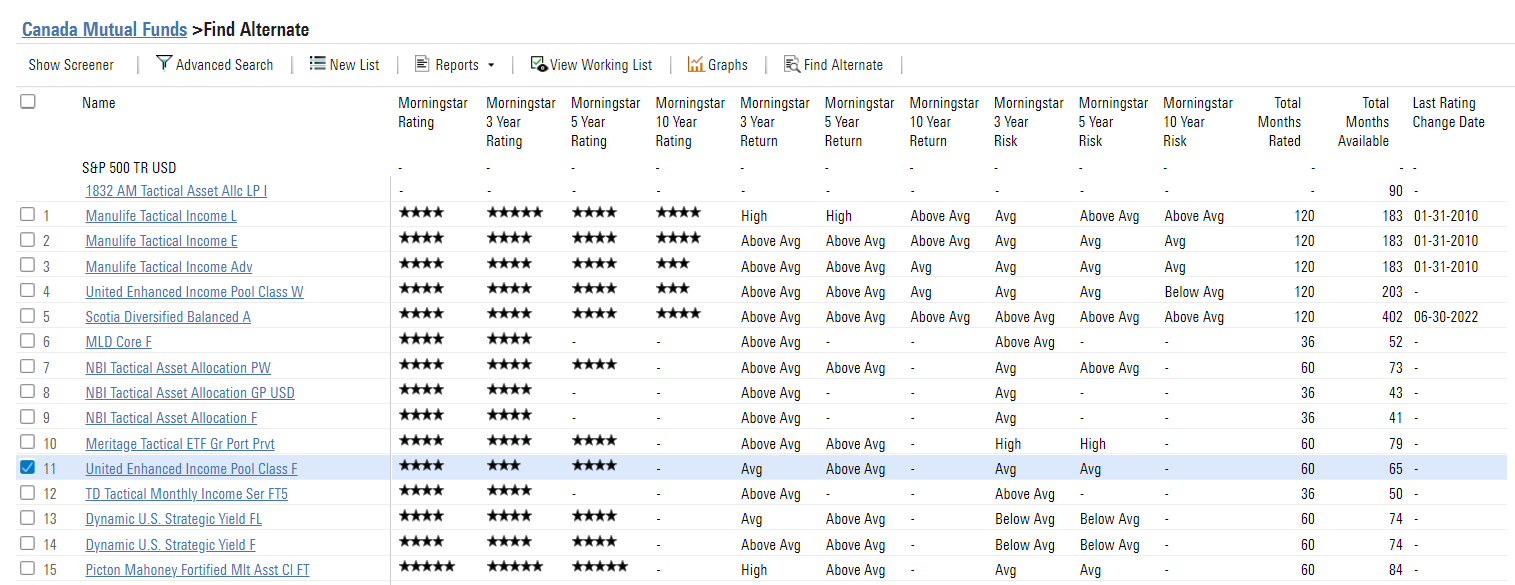1515x585 pixels.
Task: Click the View Working List icon
Action: point(538,65)
